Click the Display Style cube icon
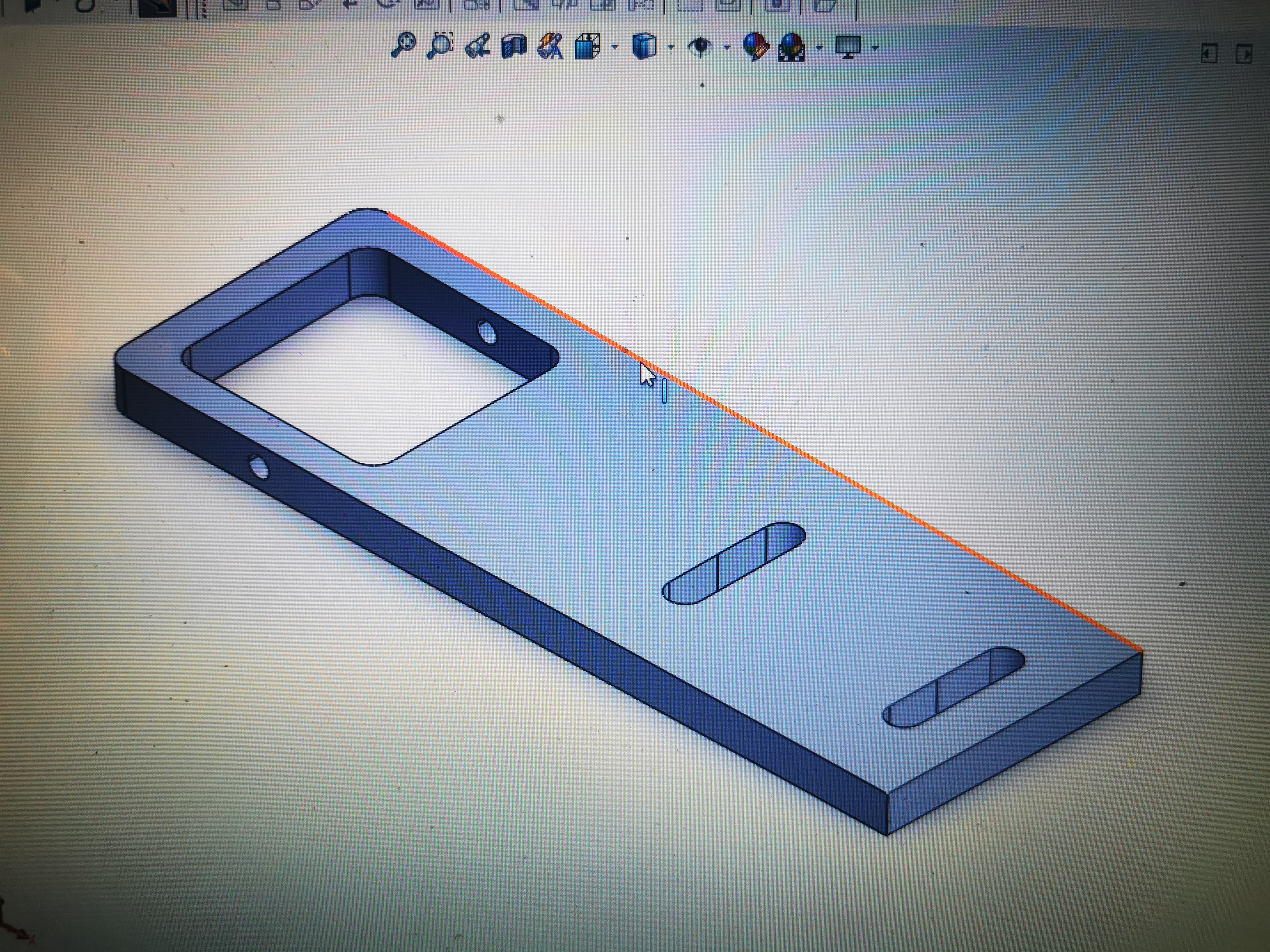1270x952 pixels. [644, 47]
